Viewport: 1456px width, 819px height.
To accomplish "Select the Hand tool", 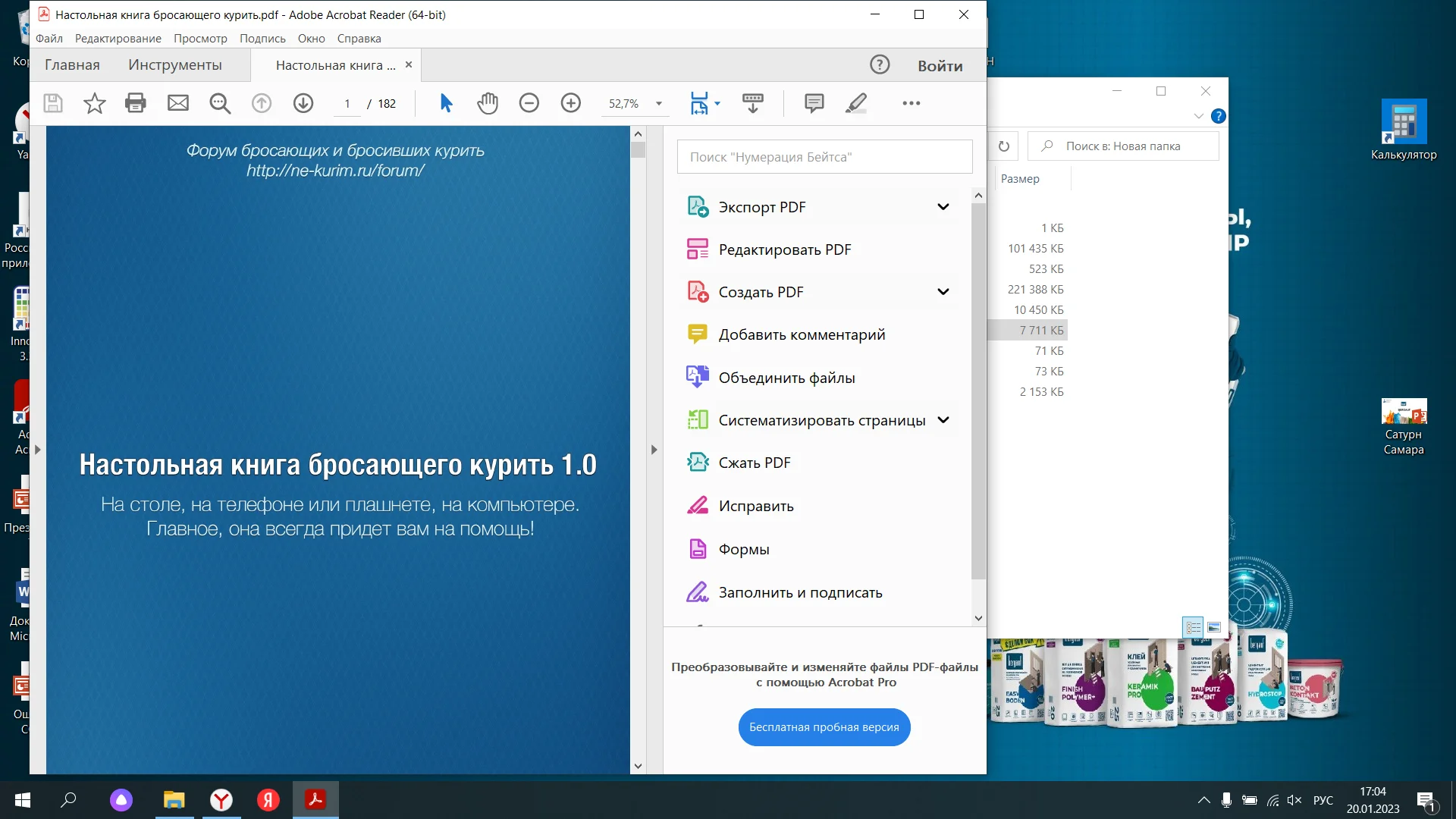I will coord(488,103).
